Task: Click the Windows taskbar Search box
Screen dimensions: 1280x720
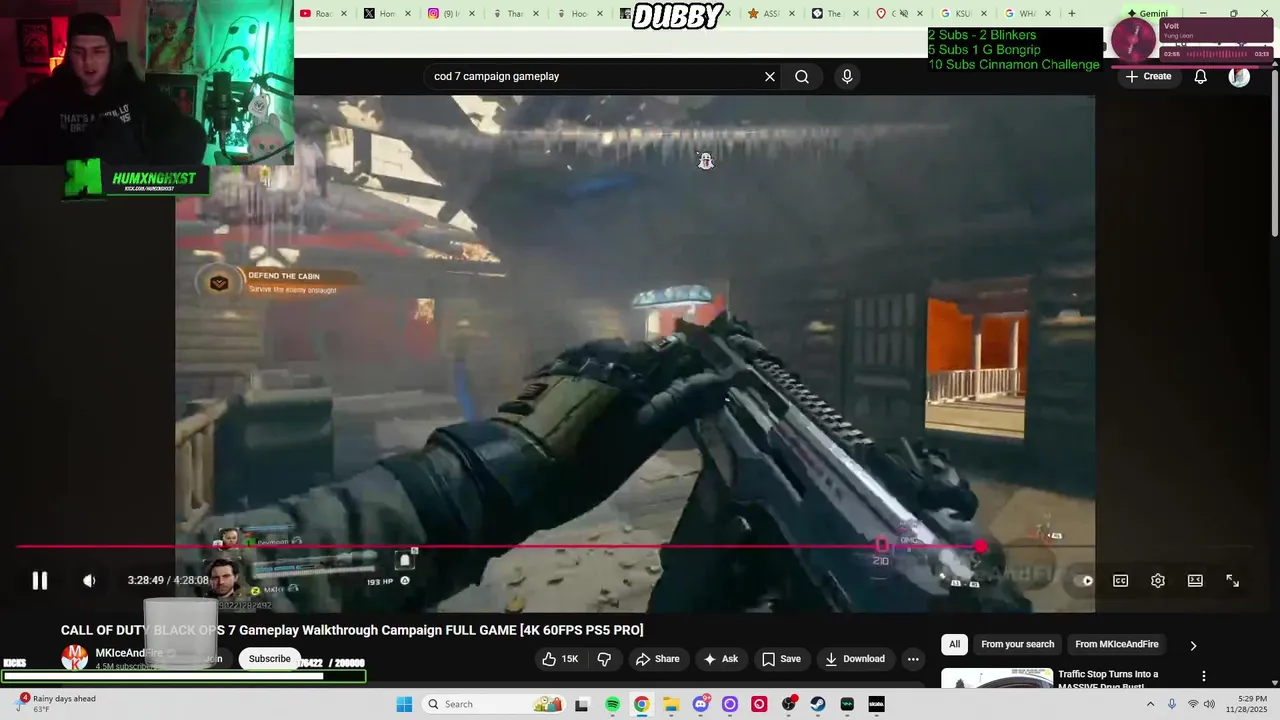Action: [494, 704]
